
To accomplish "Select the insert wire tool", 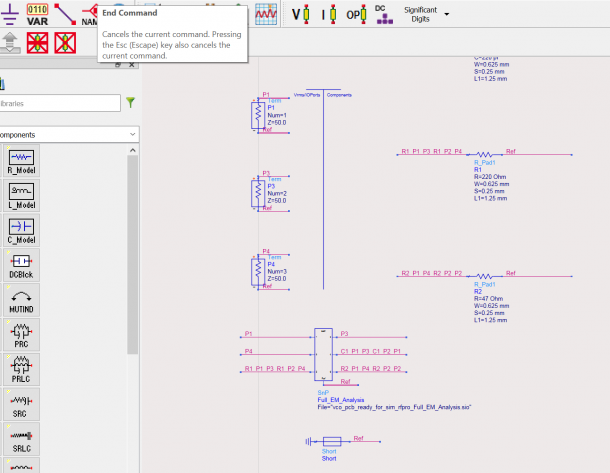I will coord(64,13).
